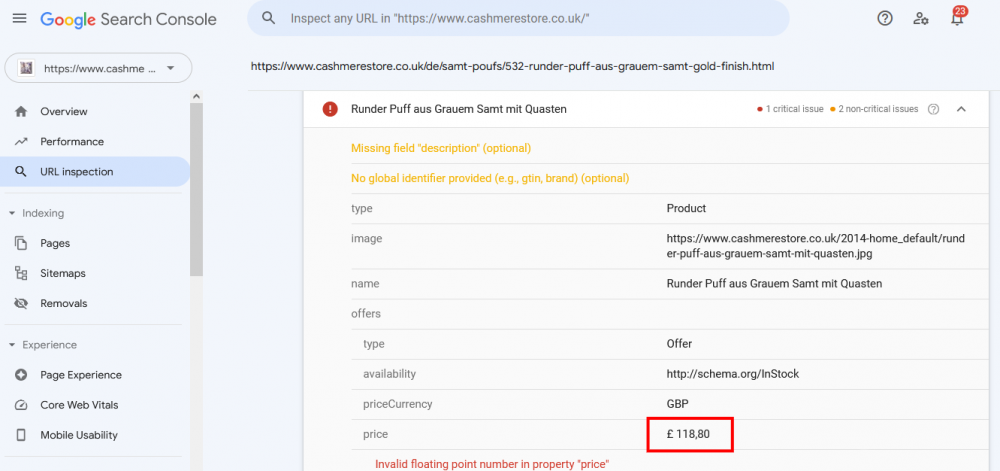
Task: Click the Invalid floating point number error
Action: 492,463
